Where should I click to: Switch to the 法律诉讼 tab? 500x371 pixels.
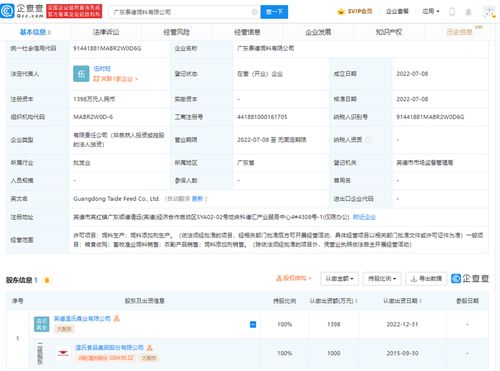click(x=106, y=32)
